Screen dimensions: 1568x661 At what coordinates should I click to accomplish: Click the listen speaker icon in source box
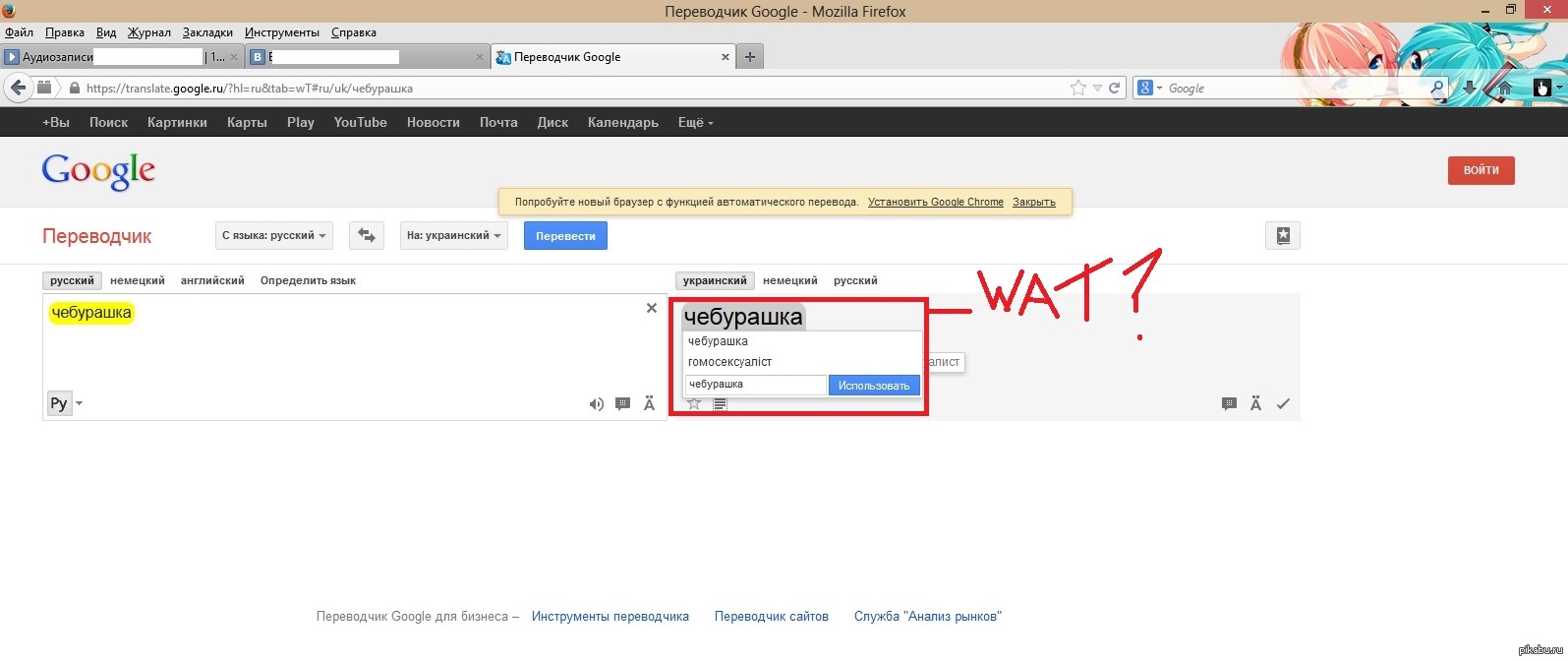(596, 404)
